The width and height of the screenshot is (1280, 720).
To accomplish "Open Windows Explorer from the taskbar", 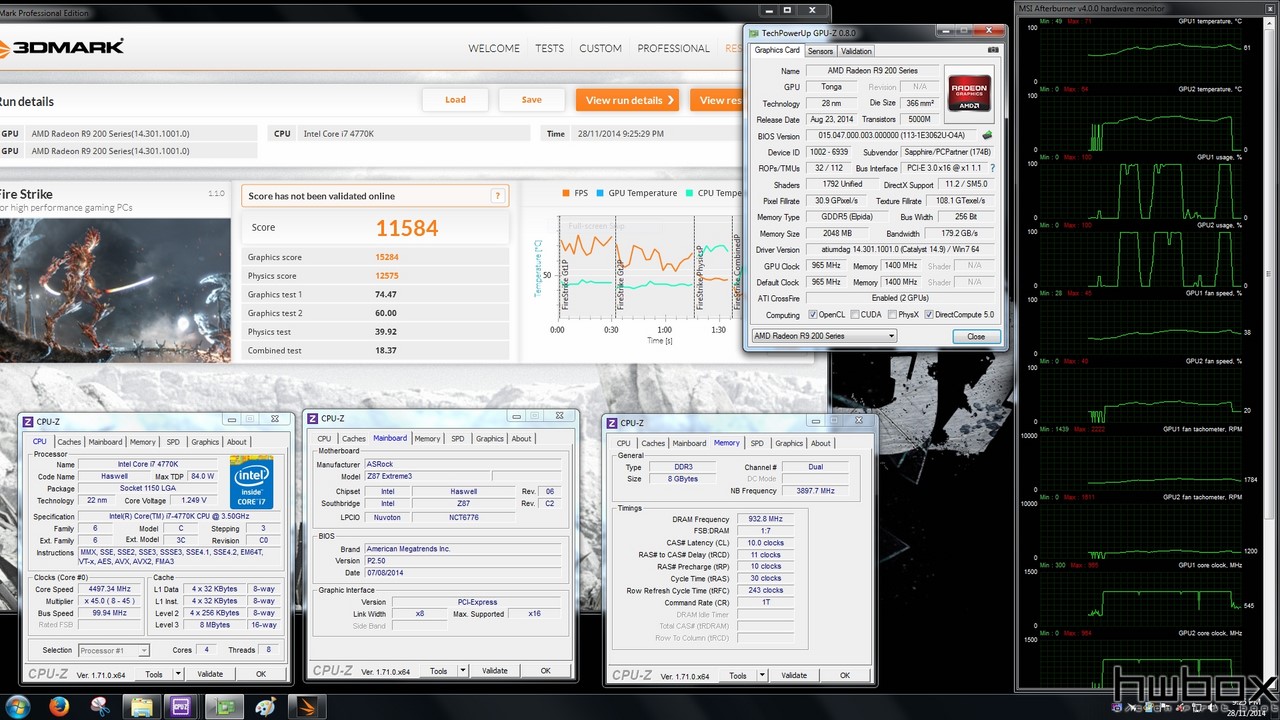I will (x=142, y=707).
